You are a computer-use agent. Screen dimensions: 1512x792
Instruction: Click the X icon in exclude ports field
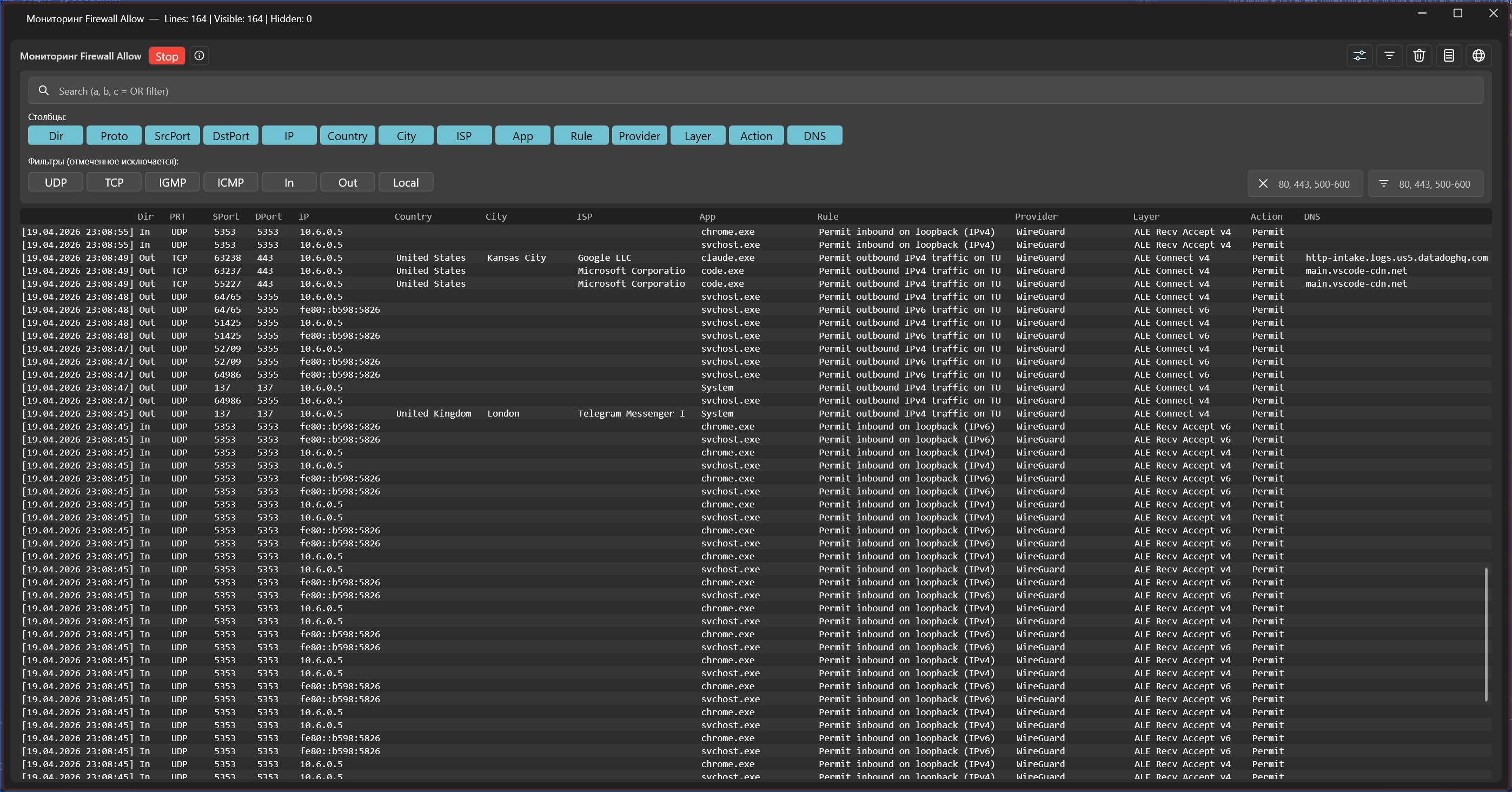coord(1263,184)
